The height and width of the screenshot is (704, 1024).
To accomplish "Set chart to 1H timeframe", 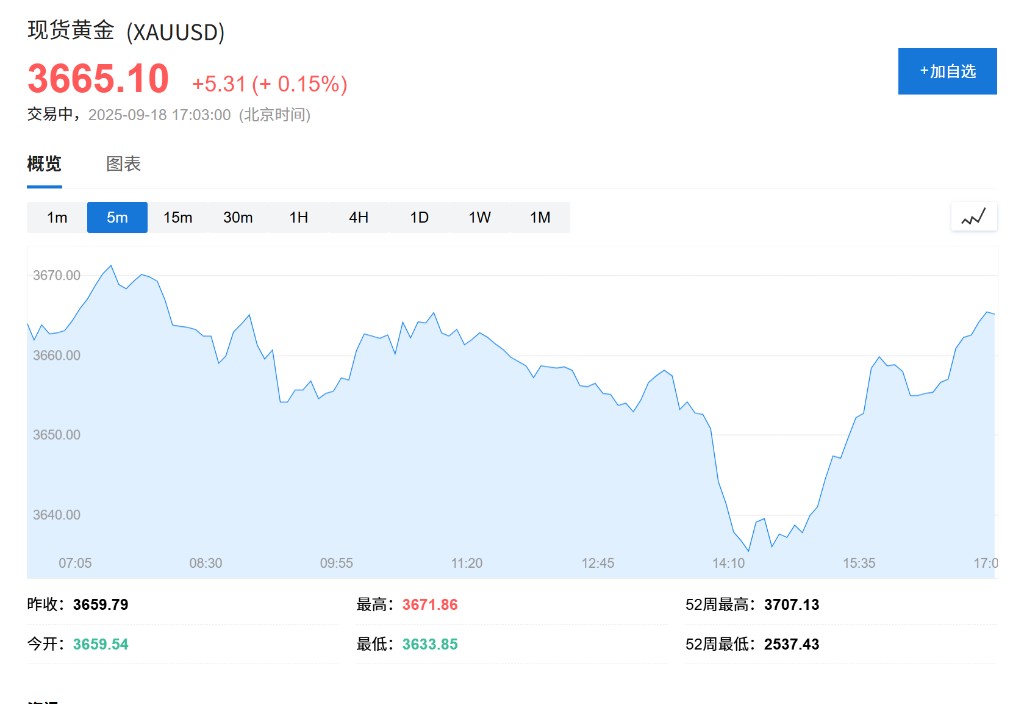I will (298, 217).
